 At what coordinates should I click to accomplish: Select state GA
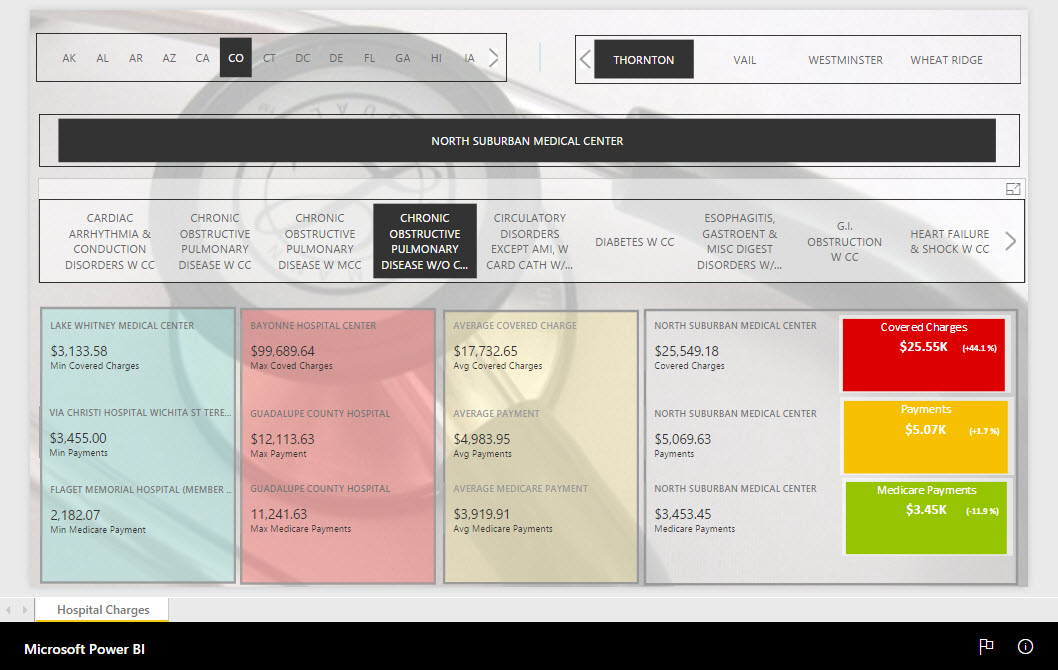pyautogui.click(x=403, y=58)
